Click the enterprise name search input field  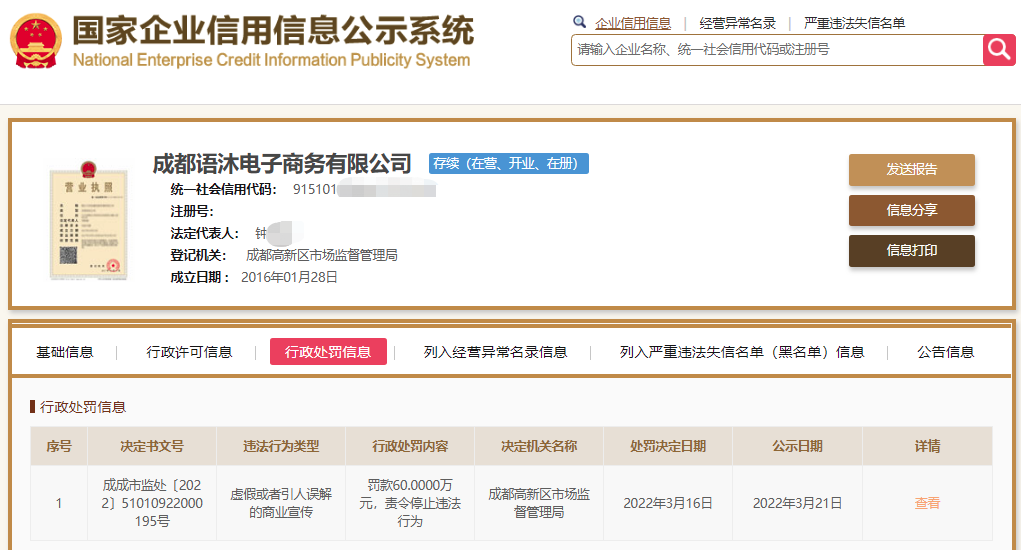775,49
